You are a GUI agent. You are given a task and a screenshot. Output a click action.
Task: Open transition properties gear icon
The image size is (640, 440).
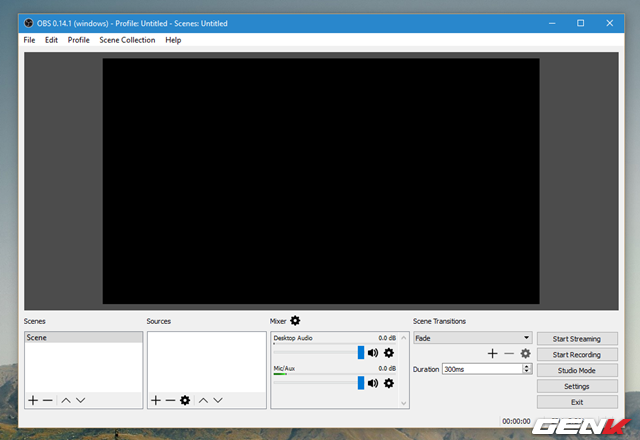(x=525, y=353)
